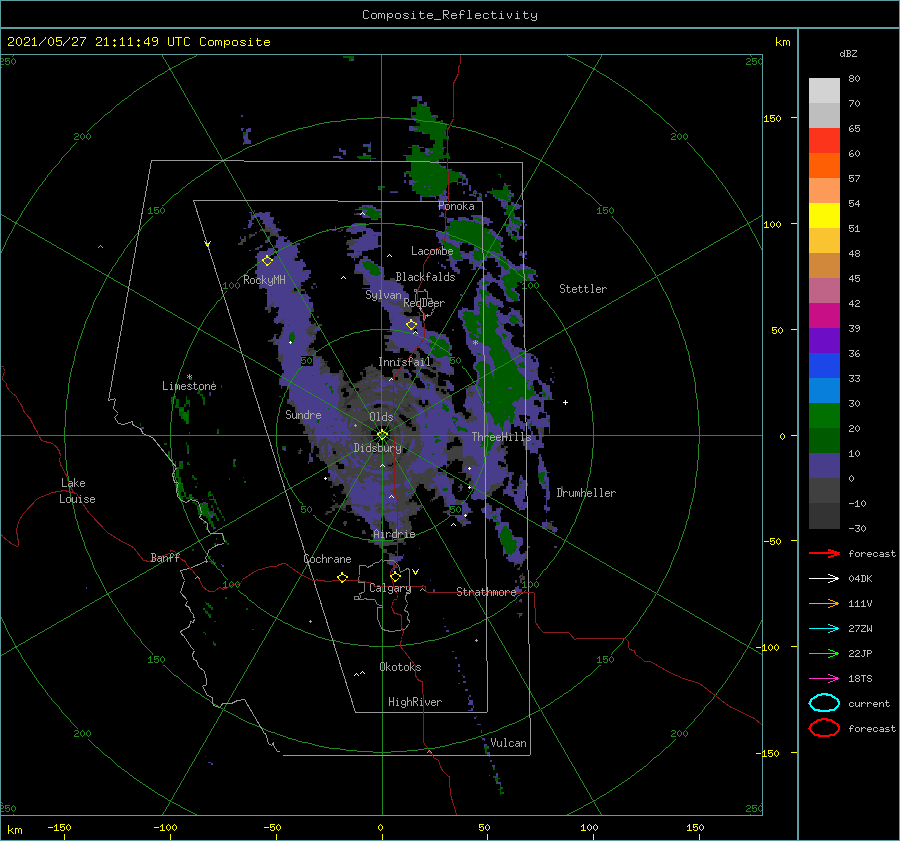Click the Lacombe city label
This screenshot has width=900, height=841.
coord(432,251)
